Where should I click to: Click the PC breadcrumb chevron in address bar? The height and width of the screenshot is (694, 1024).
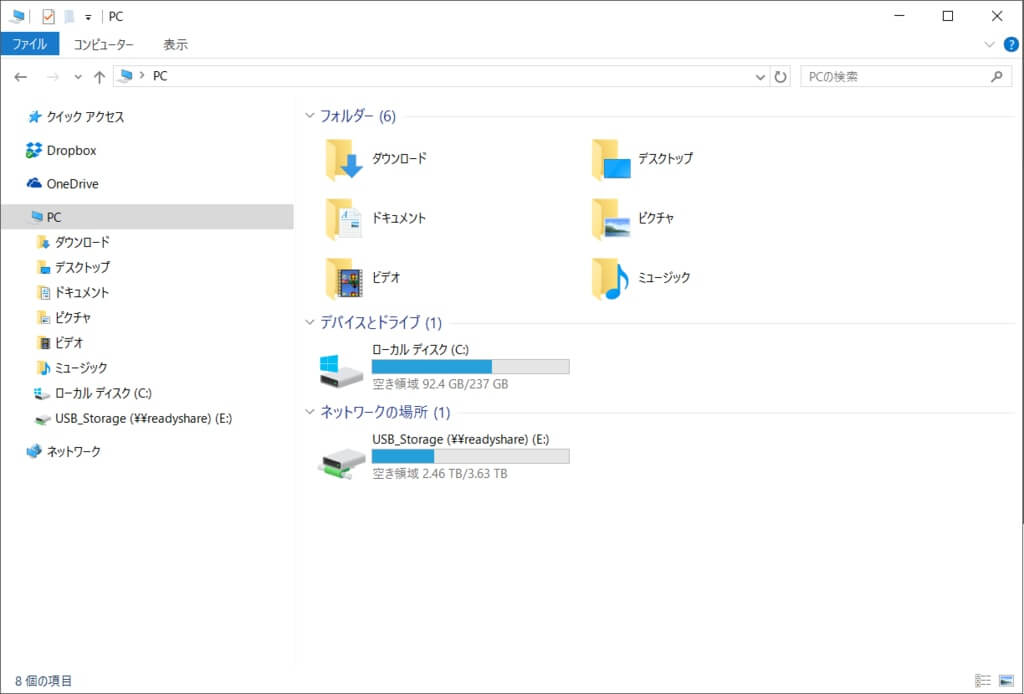click(142, 76)
